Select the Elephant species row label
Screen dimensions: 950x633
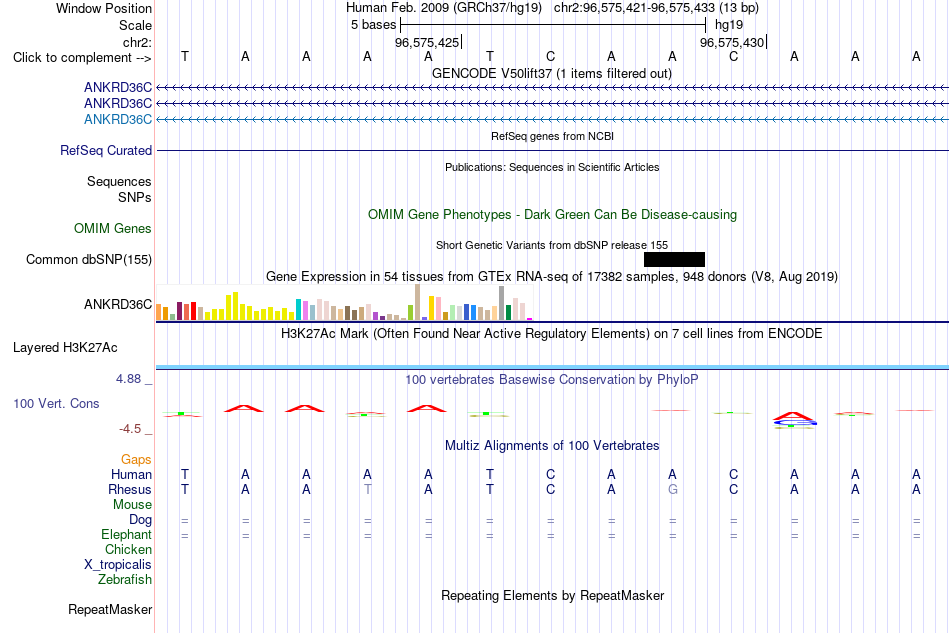pos(126,534)
